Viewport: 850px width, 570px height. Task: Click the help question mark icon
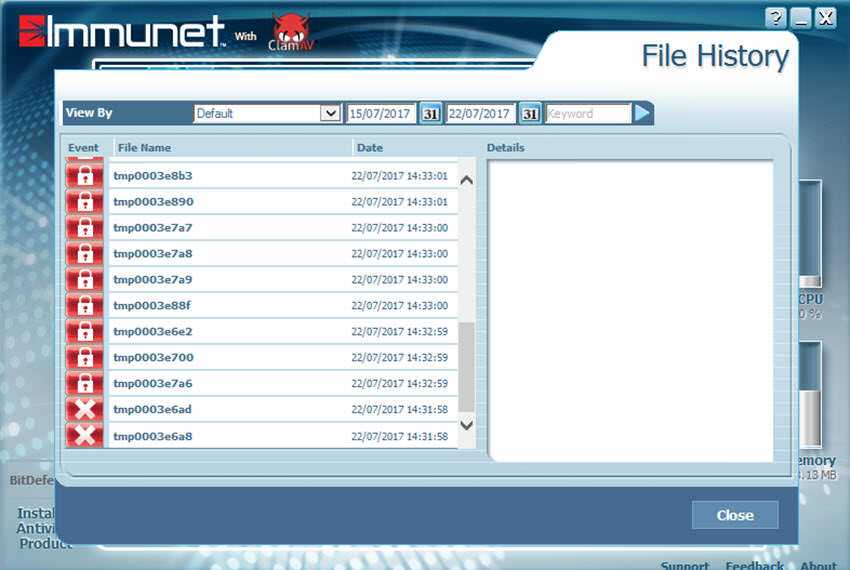(776, 18)
